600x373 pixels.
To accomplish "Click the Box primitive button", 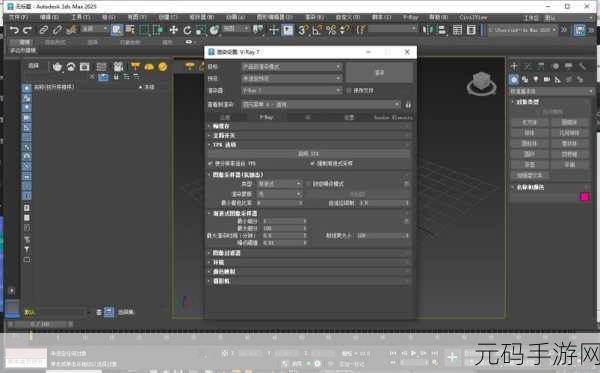I will click(530, 122).
